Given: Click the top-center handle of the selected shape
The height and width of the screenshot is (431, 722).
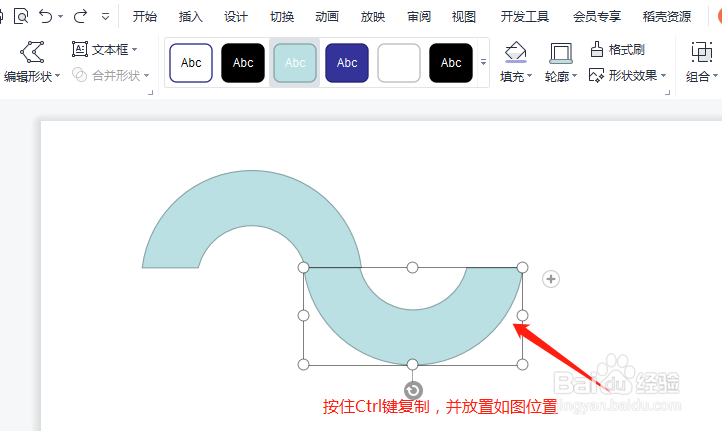Looking at the screenshot, I should (413, 268).
